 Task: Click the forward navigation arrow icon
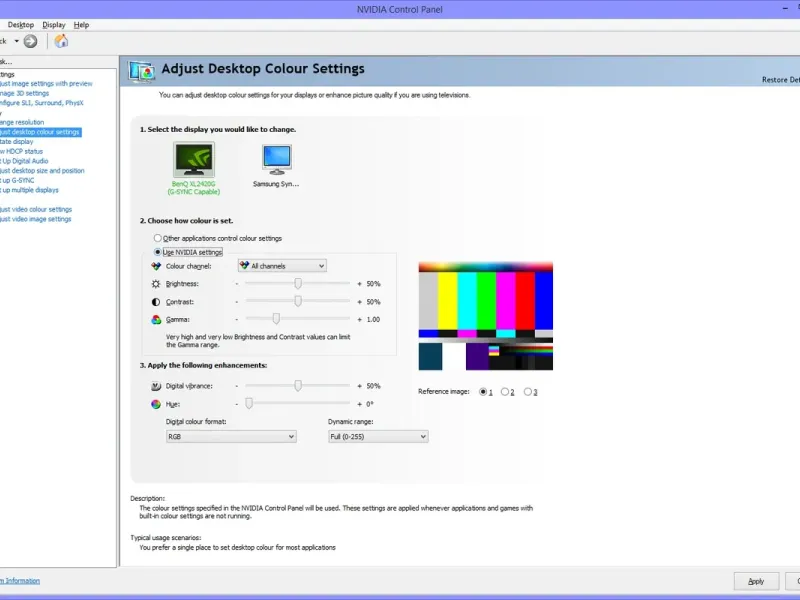[31, 41]
